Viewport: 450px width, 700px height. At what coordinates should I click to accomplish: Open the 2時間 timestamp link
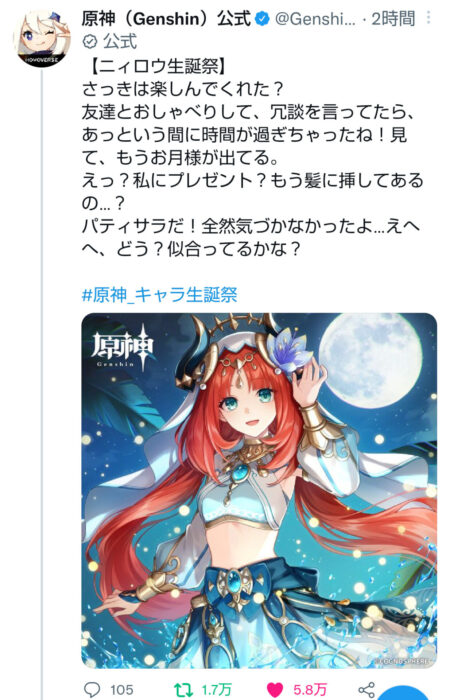point(393,19)
